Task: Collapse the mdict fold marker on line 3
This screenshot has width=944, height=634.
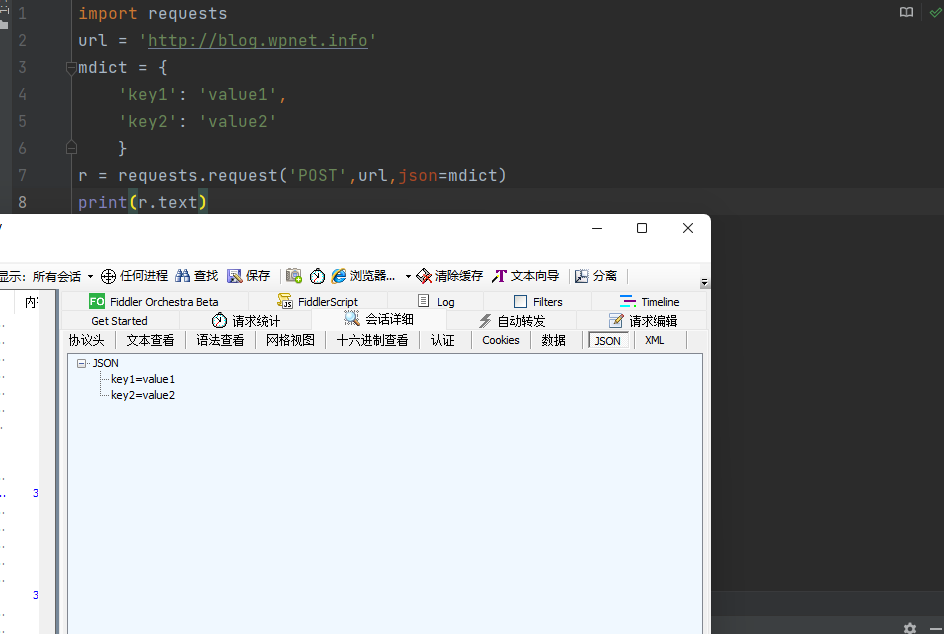Action: click(x=71, y=67)
